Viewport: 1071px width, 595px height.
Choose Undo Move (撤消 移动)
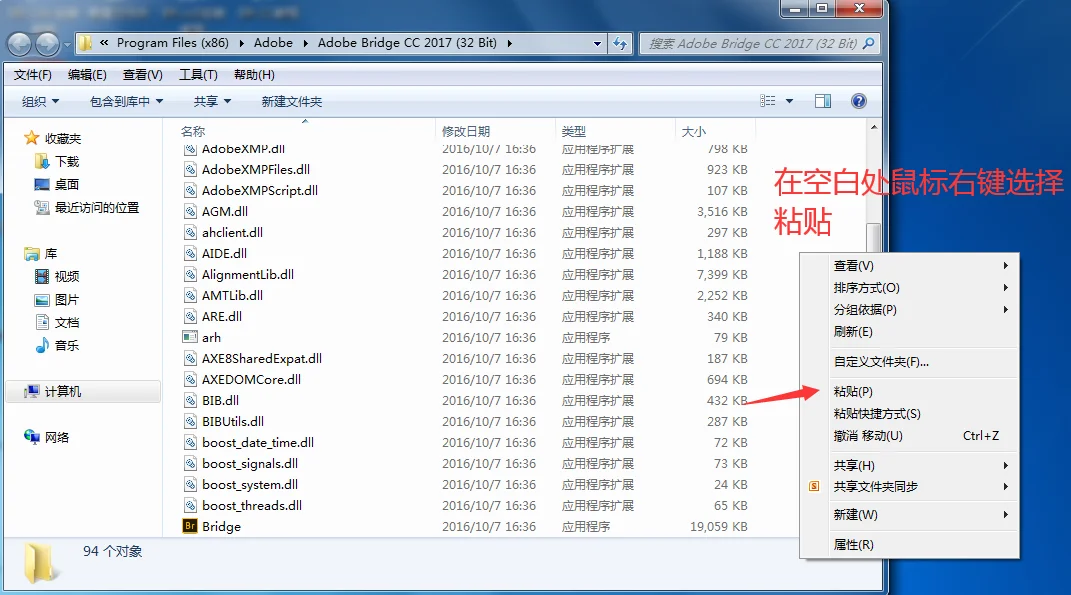click(x=909, y=435)
